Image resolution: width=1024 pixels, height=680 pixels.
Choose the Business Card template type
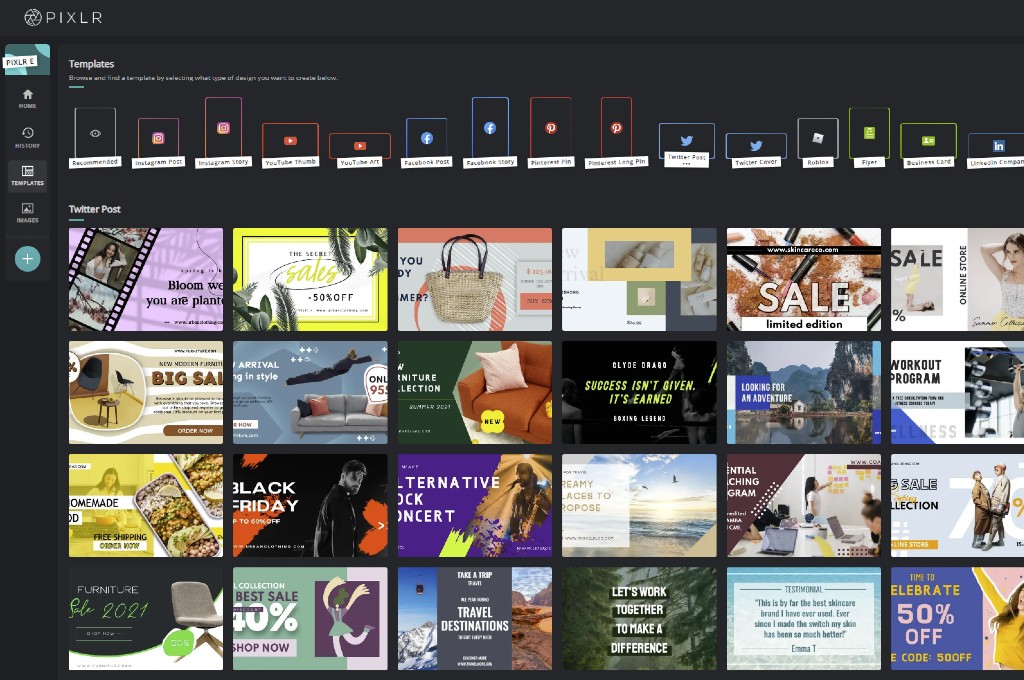pos(928,141)
